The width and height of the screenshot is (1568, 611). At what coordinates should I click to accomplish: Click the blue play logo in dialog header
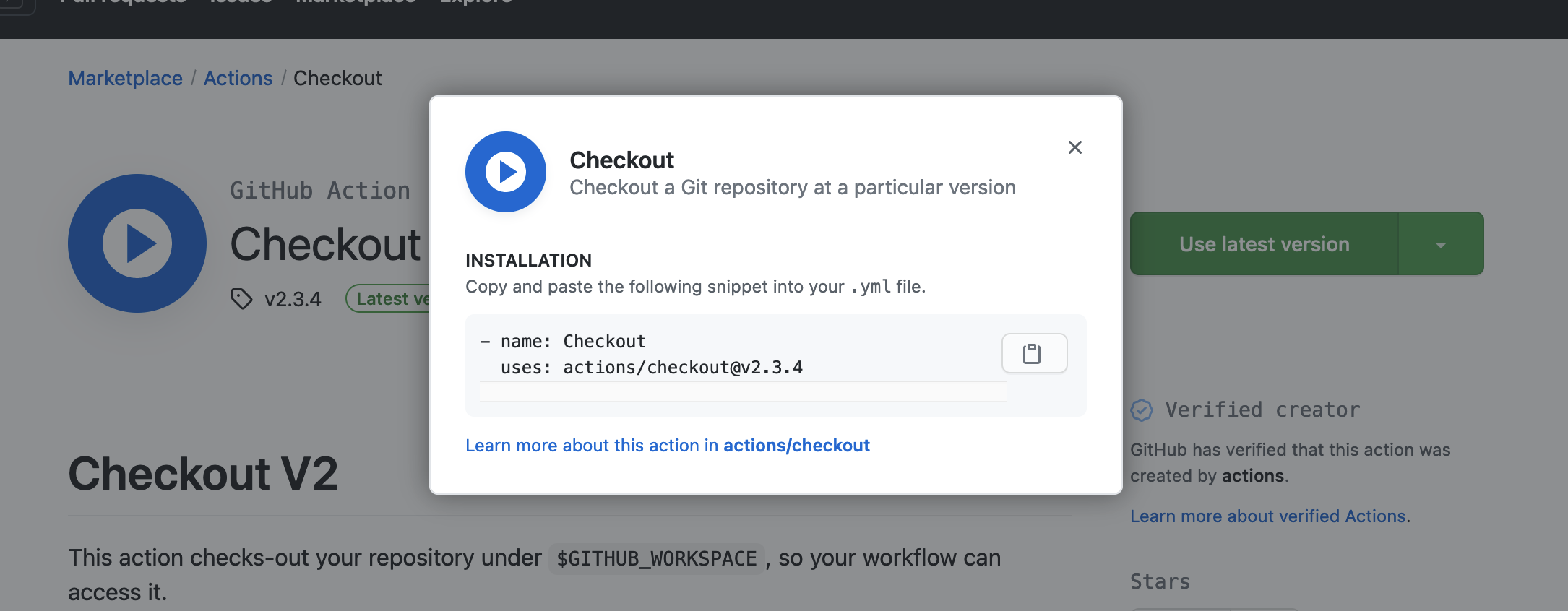click(506, 172)
